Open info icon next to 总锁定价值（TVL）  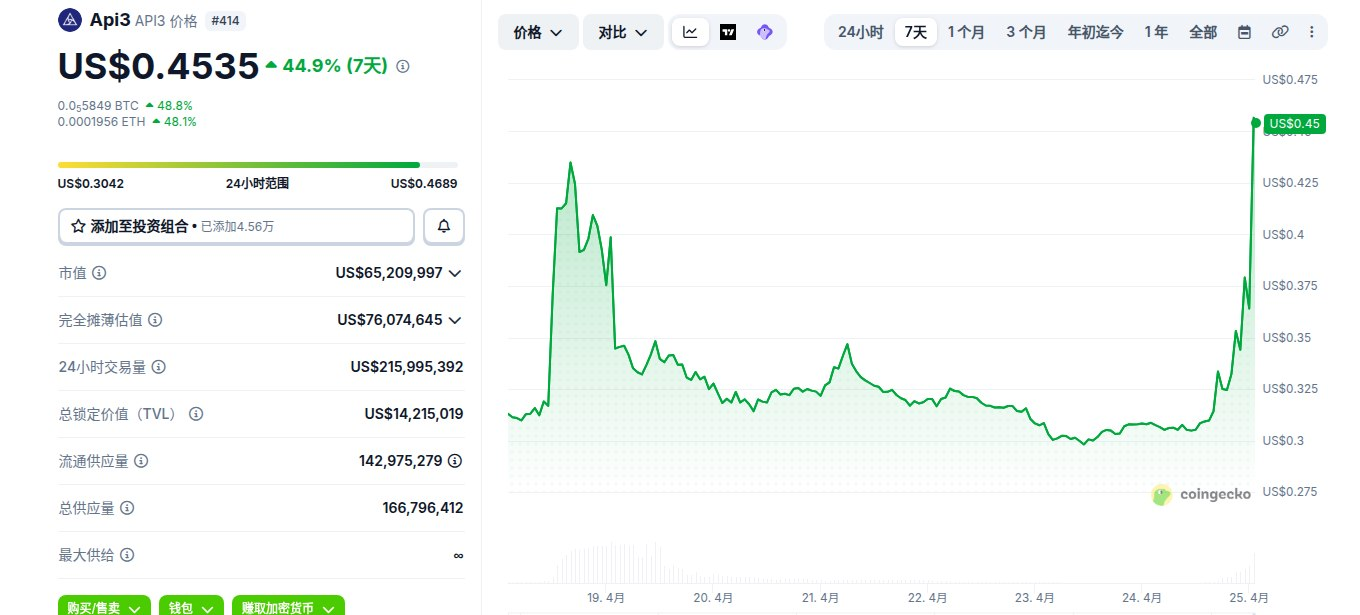coord(196,414)
